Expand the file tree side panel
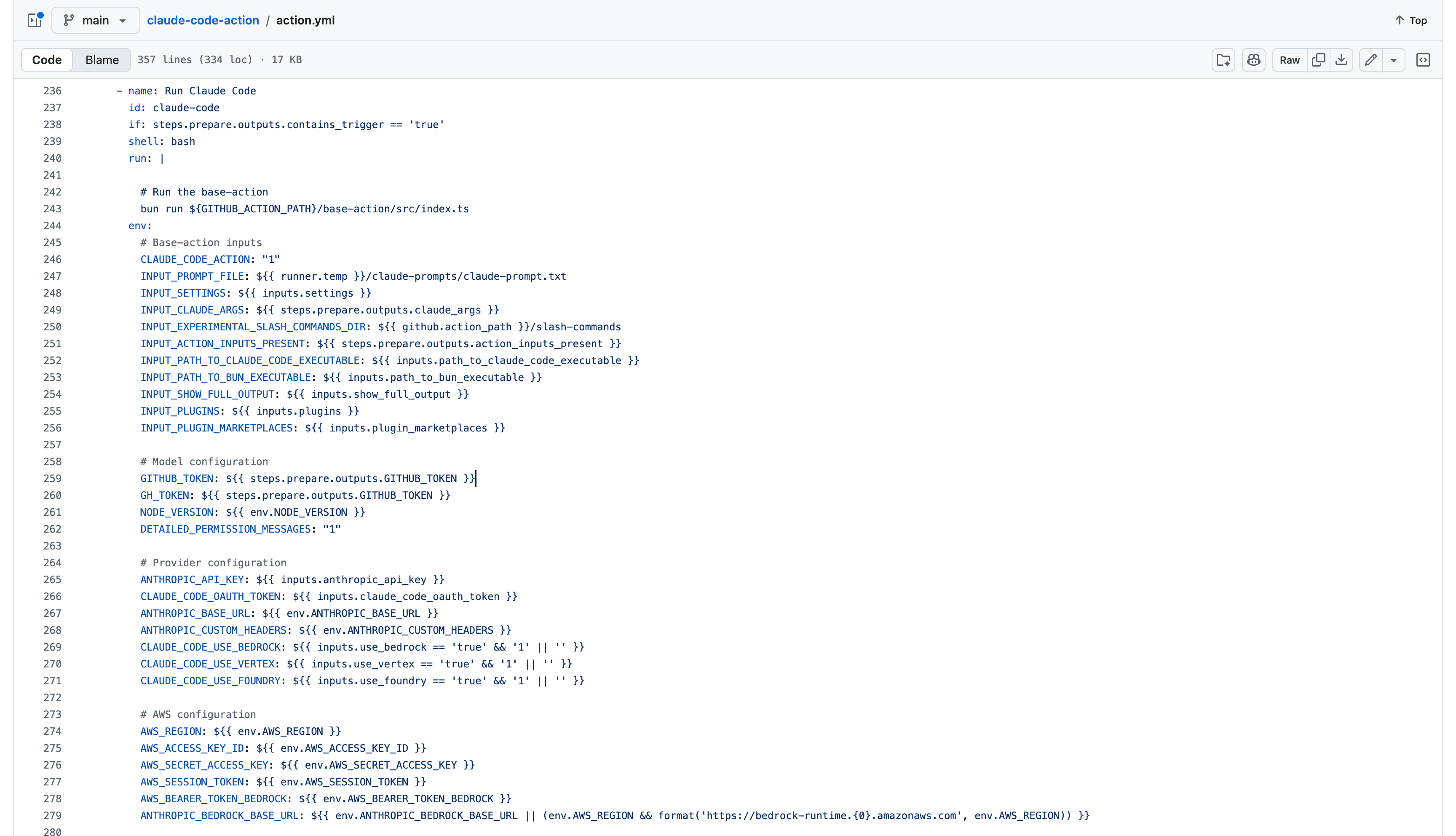 [35, 20]
